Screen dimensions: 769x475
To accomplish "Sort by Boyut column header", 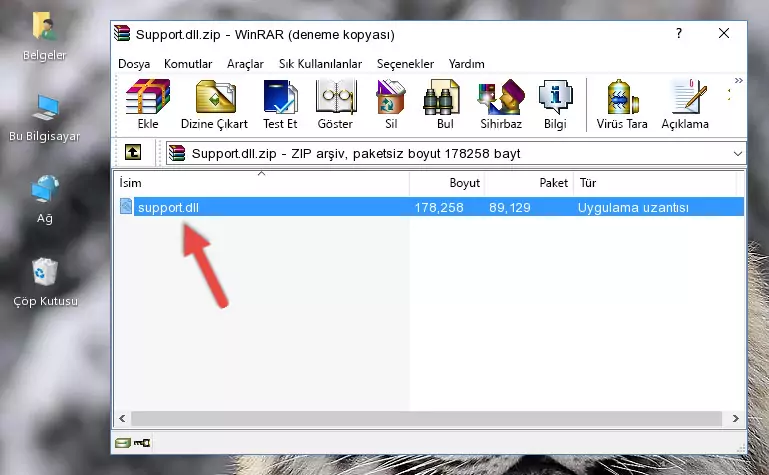I will [x=447, y=183].
